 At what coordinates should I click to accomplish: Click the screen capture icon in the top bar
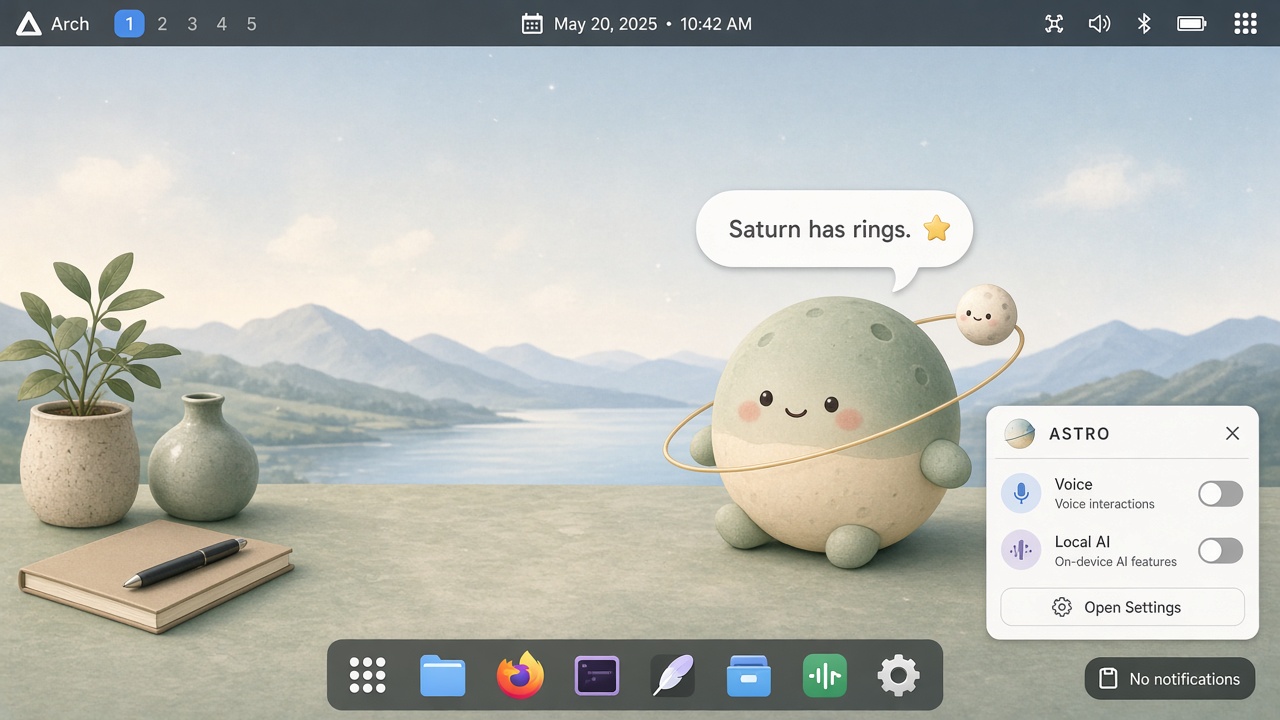[1054, 24]
